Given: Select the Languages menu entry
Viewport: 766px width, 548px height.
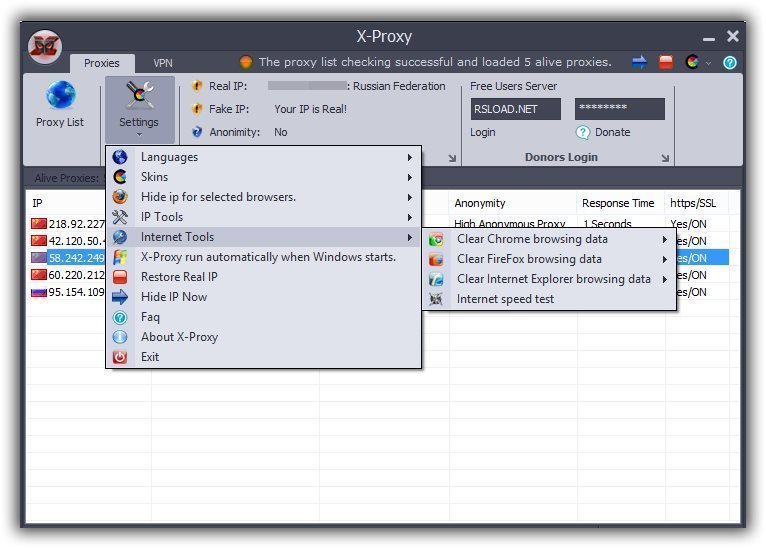Looking at the screenshot, I should tap(263, 157).
